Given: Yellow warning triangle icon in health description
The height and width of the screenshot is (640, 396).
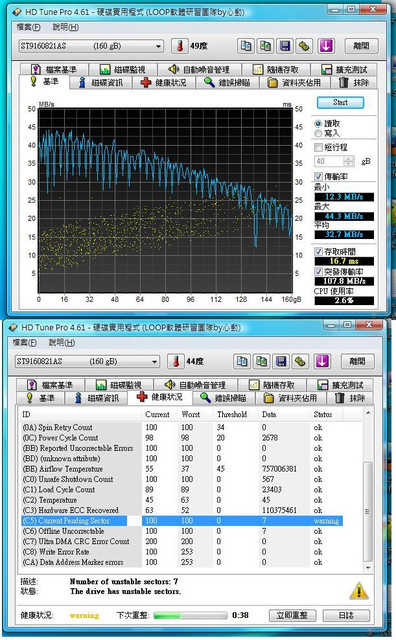Looking at the screenshot, I should (x=359, y=591).
